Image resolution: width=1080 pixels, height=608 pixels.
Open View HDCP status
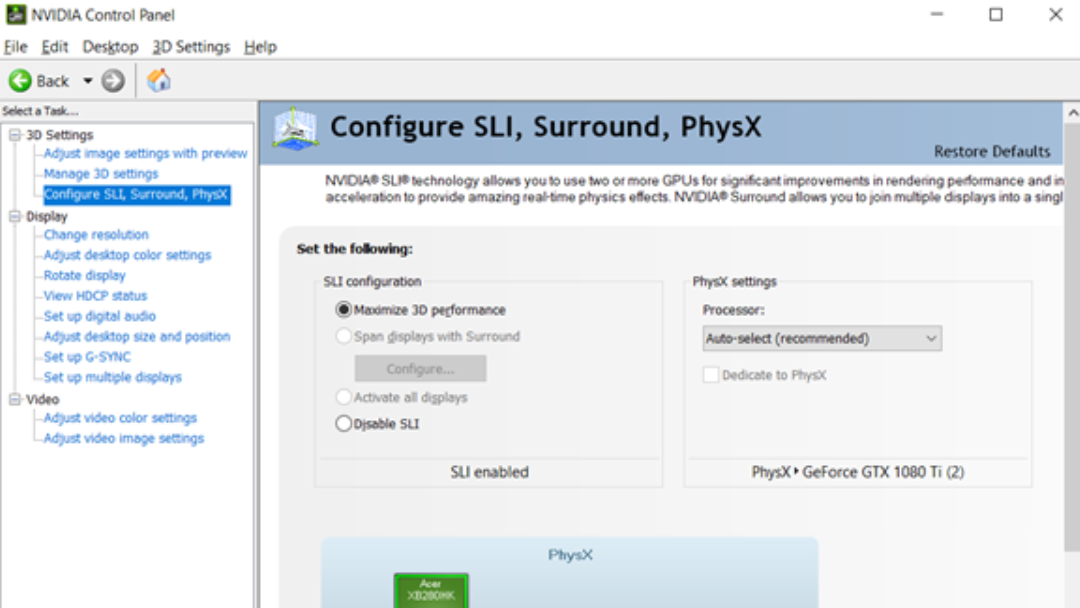point(95,296)
